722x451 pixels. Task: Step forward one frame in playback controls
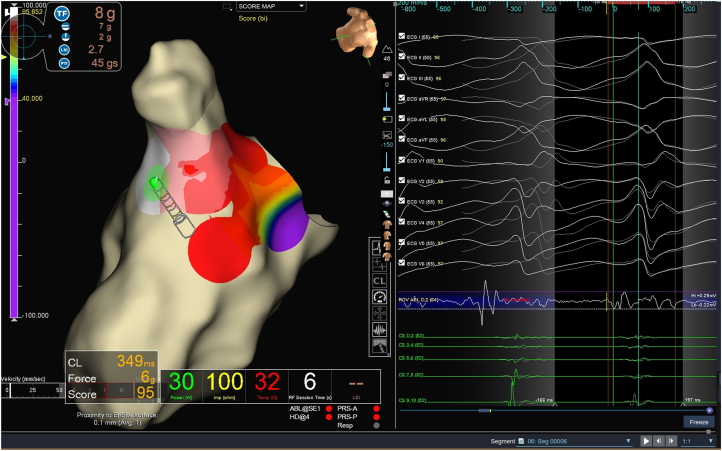(x=671, y=441)
